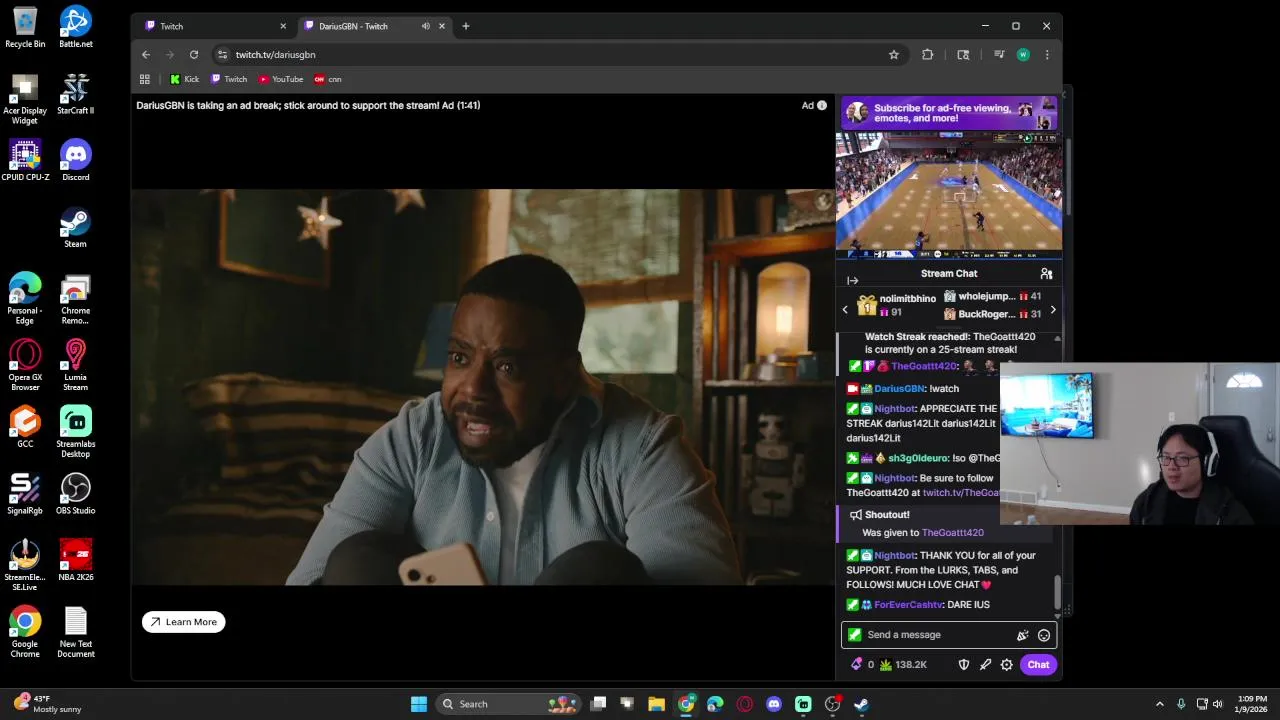Collapse the Stream Chat panel
The width and height of the screenshot is (1280, 720).
pyautogui.click(x=852, y=281)
